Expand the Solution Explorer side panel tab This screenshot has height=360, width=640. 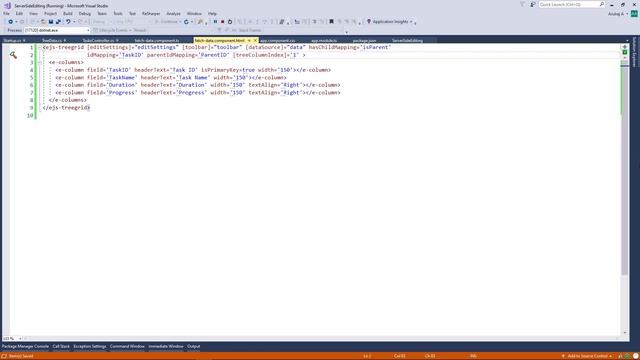click(x=635, y=52)
